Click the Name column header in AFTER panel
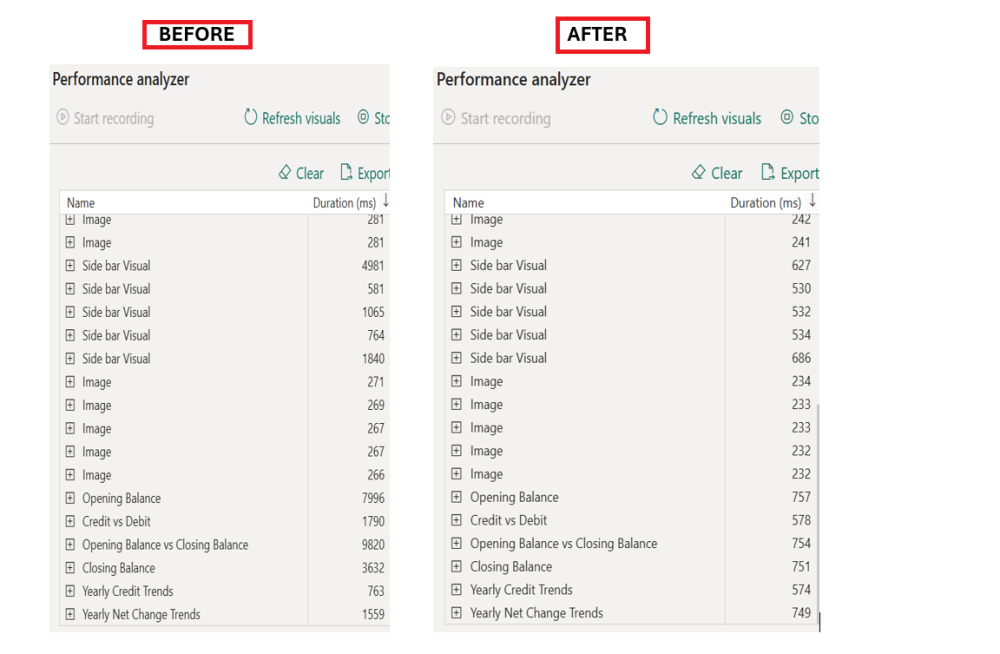This screenshot has height=654, width=1000. click(468, 203)
